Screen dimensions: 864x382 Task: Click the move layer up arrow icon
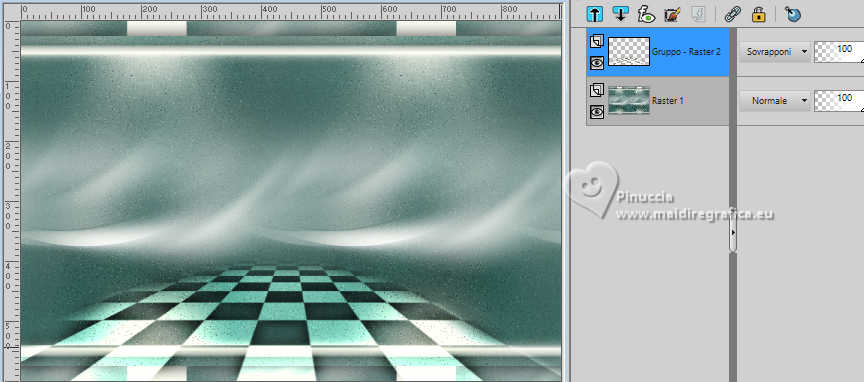595,14
